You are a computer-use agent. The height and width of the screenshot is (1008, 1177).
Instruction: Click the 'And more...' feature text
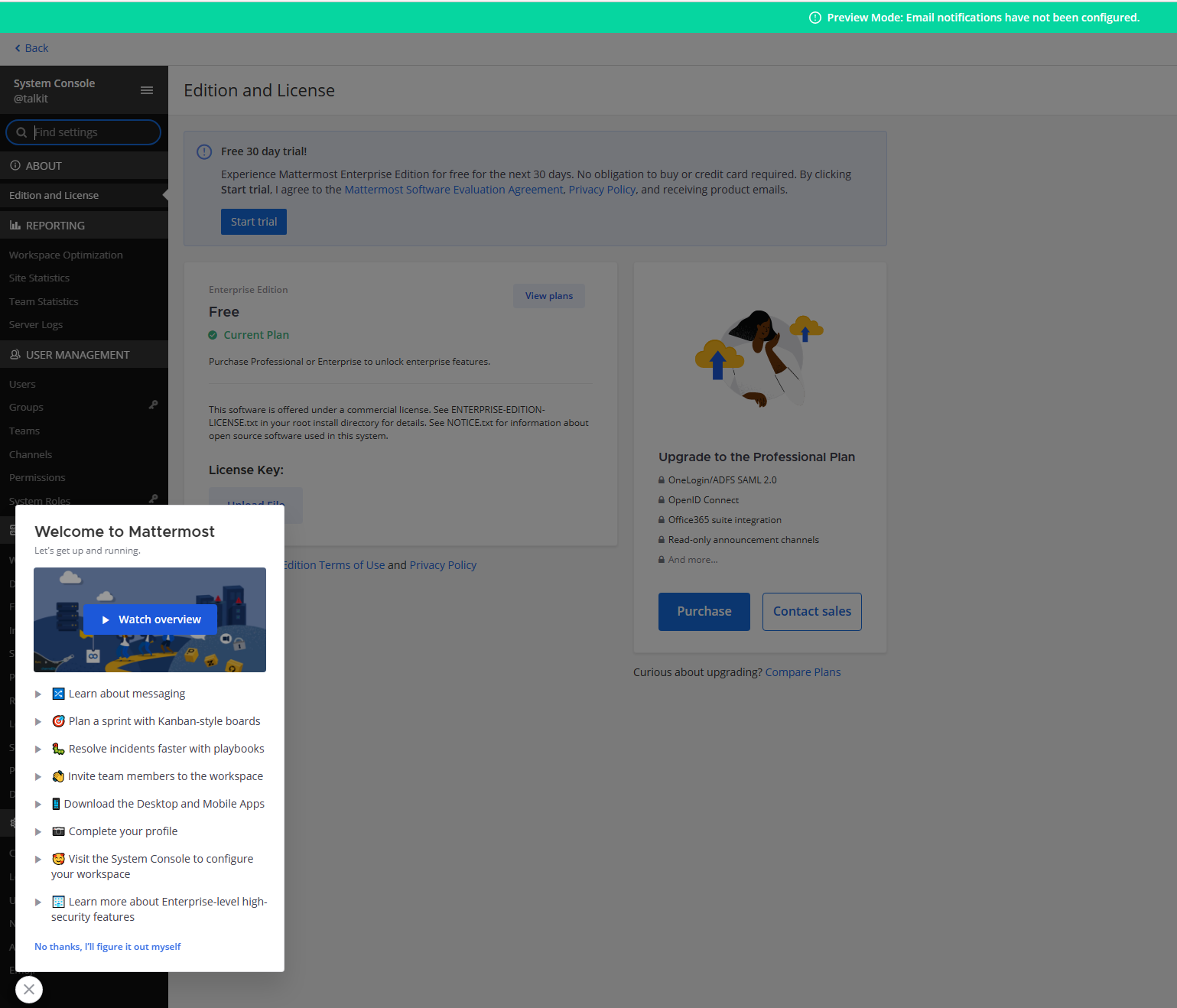coord(693,560)
